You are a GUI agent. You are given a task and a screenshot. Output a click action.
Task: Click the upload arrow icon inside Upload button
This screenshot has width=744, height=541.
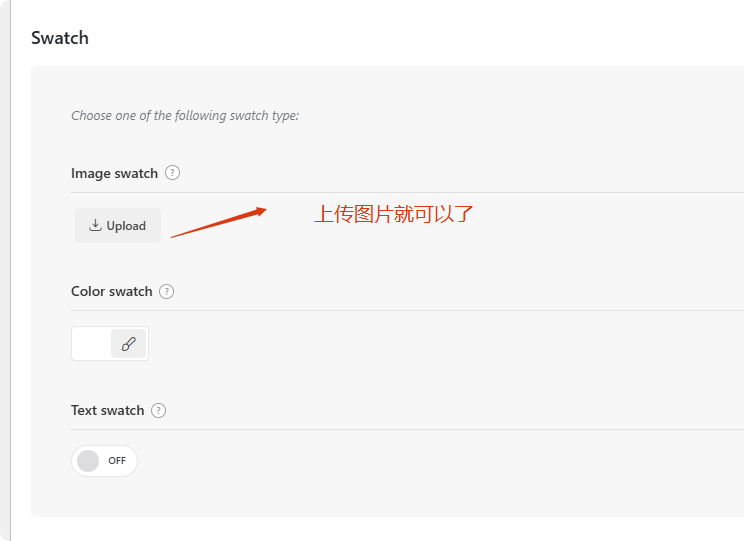(95, 225)
